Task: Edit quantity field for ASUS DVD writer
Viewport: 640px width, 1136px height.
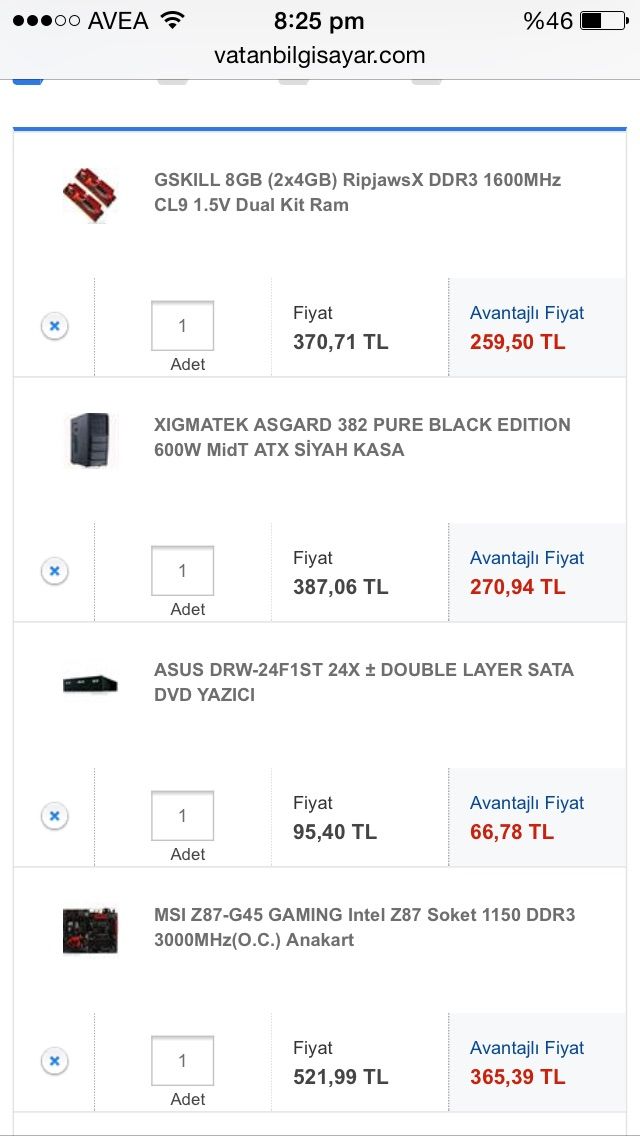Action: 182,816
